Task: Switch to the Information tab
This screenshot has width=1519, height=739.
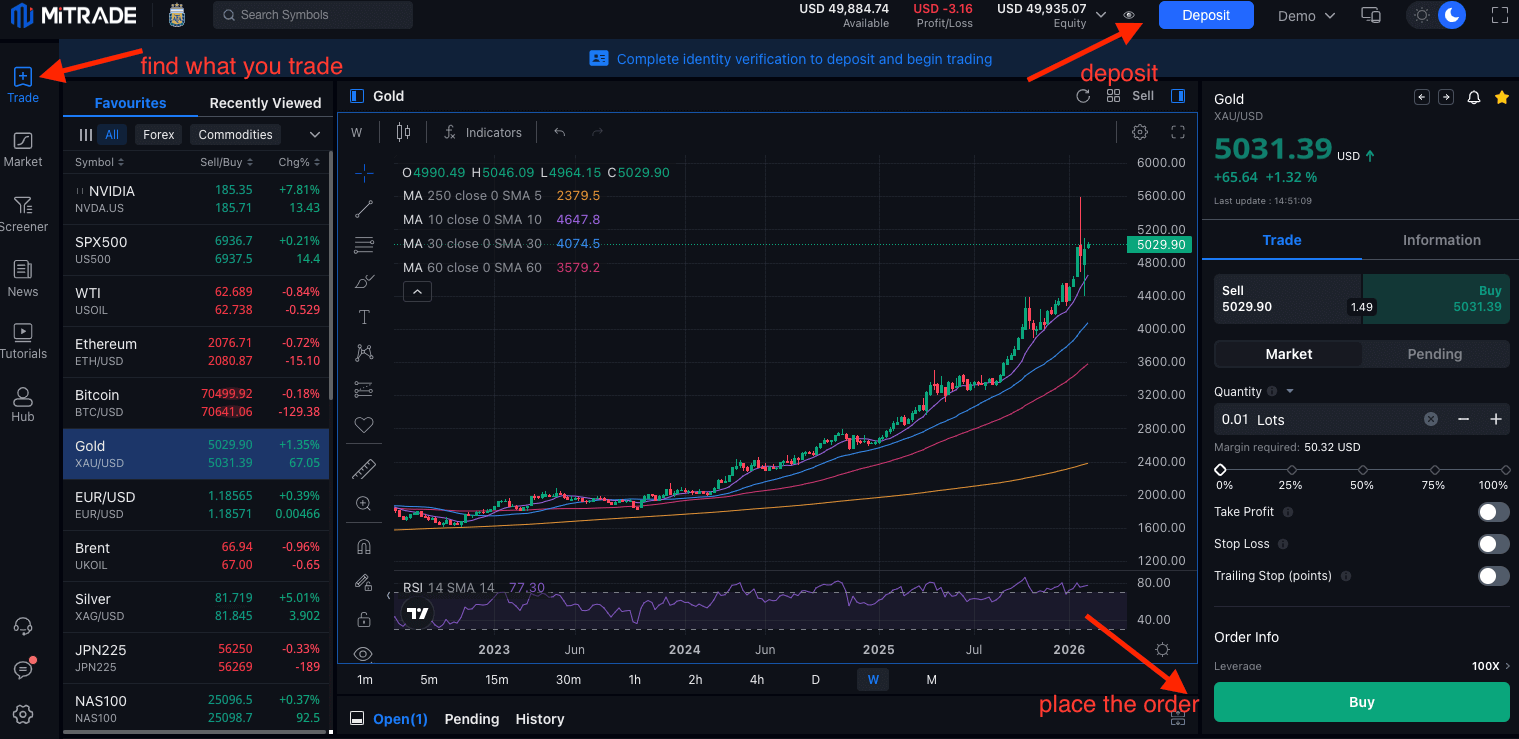Action: (x=1441, y=240)
